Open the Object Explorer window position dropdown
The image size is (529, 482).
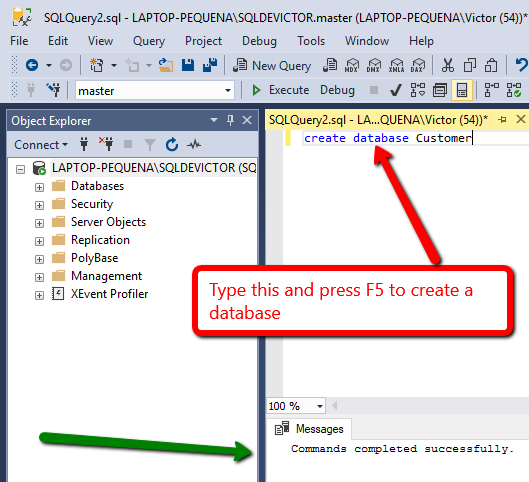[x=214, y=120]
